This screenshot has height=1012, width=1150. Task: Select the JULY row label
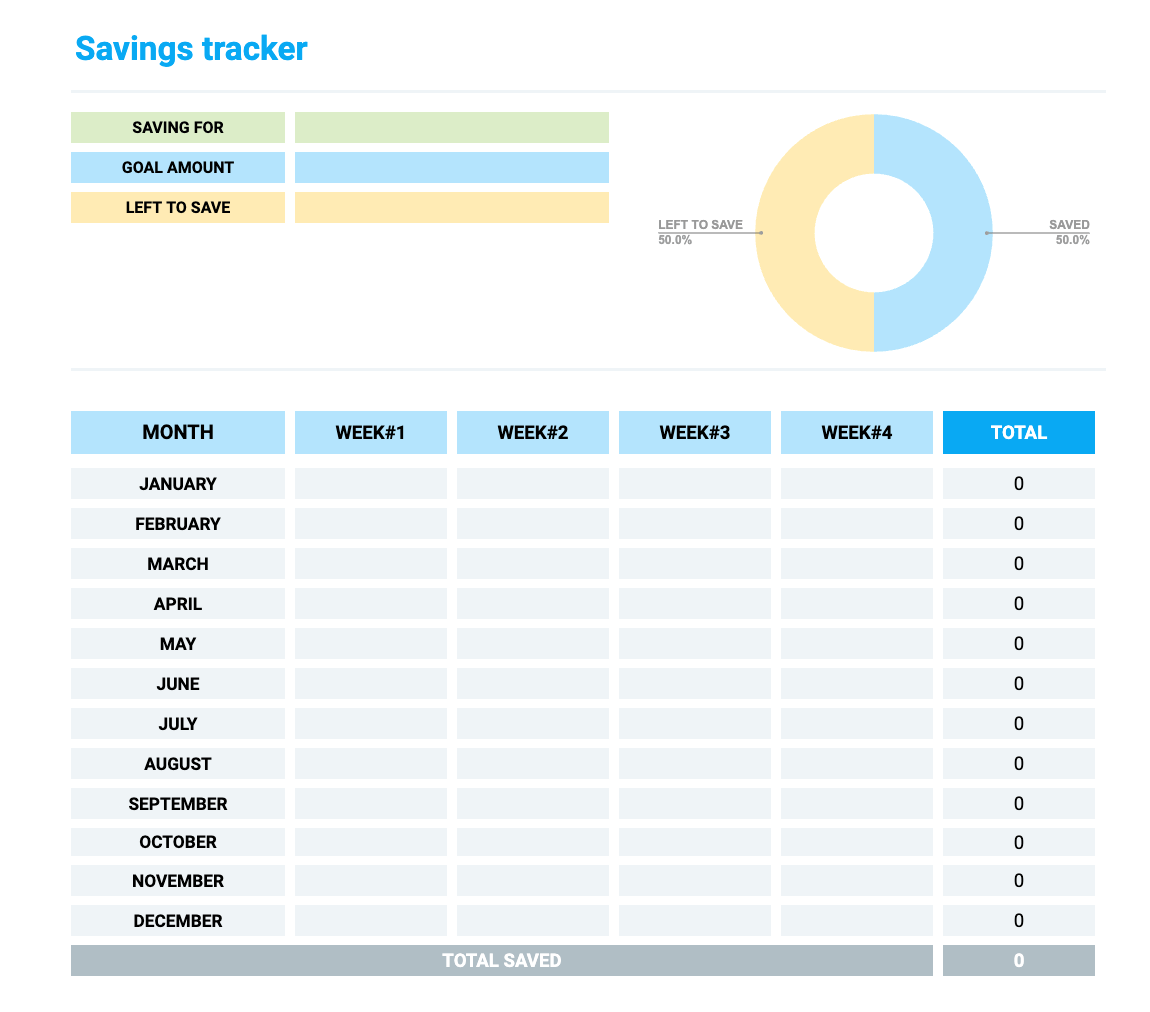tap(177, 724)
